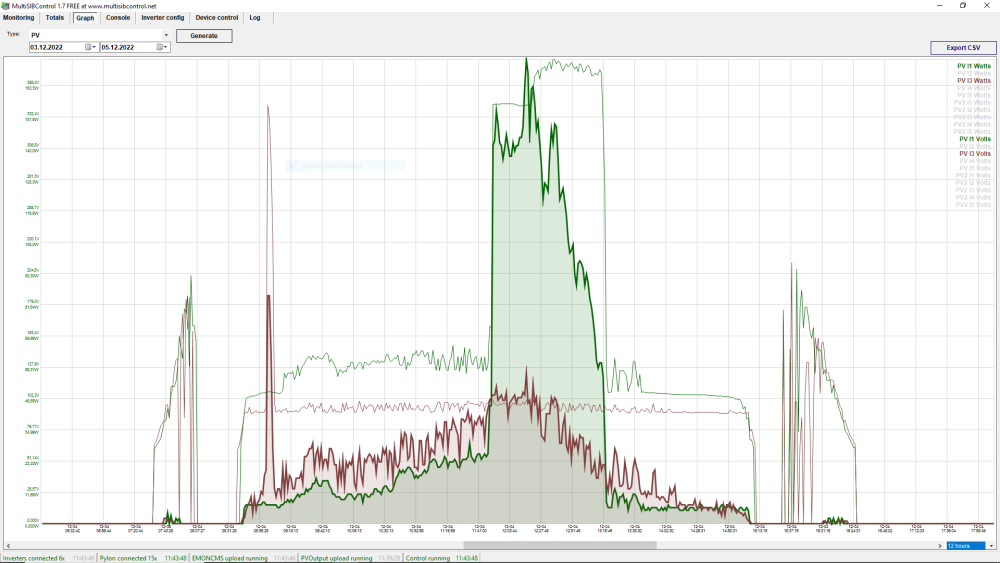Open the Console tab
The image size is (1000, 563).
click(x=118, y=18)
